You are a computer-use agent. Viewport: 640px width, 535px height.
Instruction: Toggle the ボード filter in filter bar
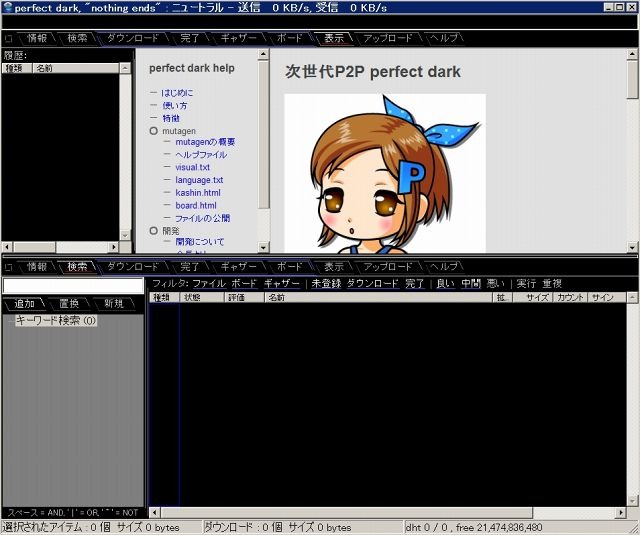pos(244,284)
